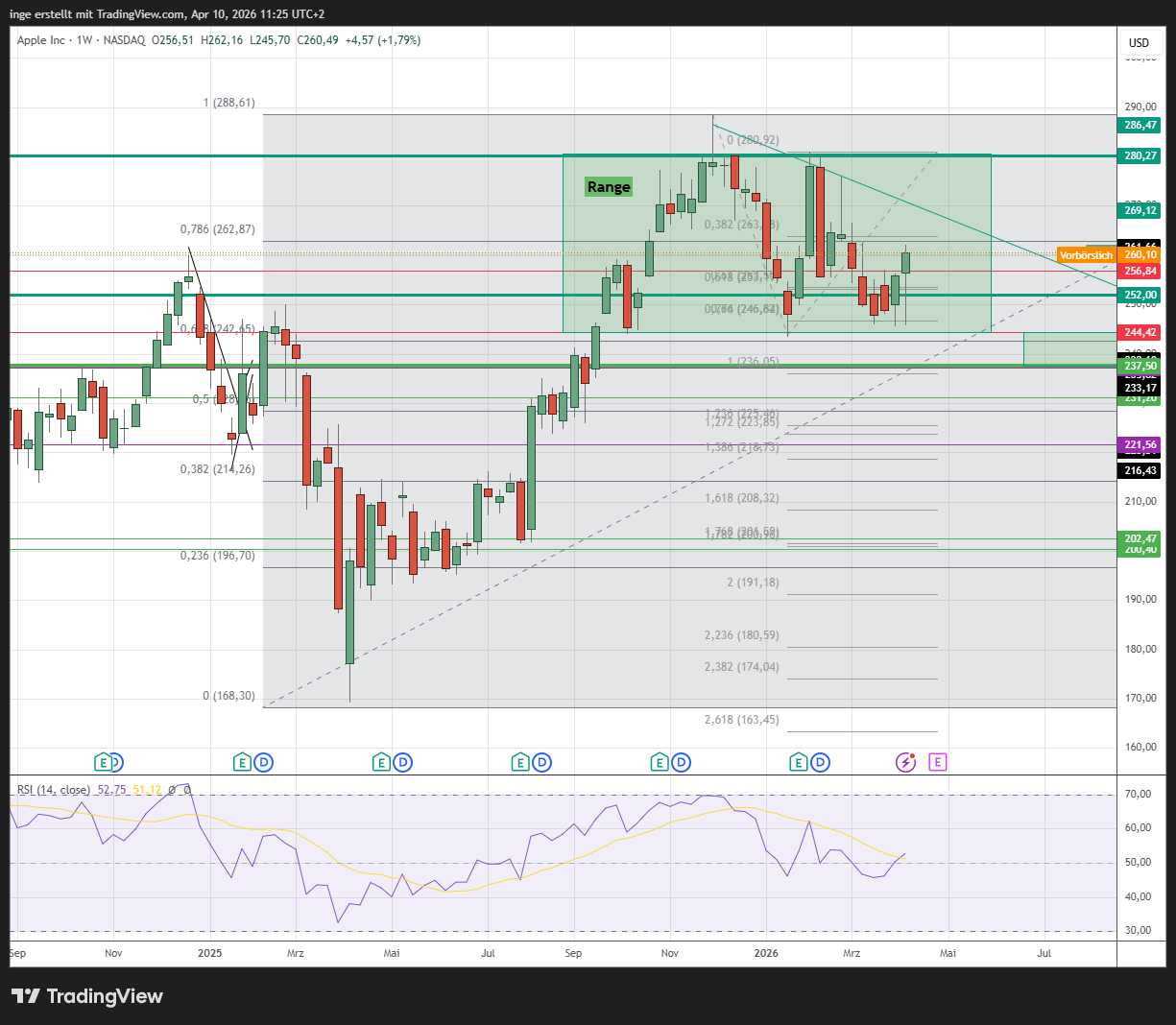
Task: Open the green earnings E marker after 2026 label
Action: [799, 763]
